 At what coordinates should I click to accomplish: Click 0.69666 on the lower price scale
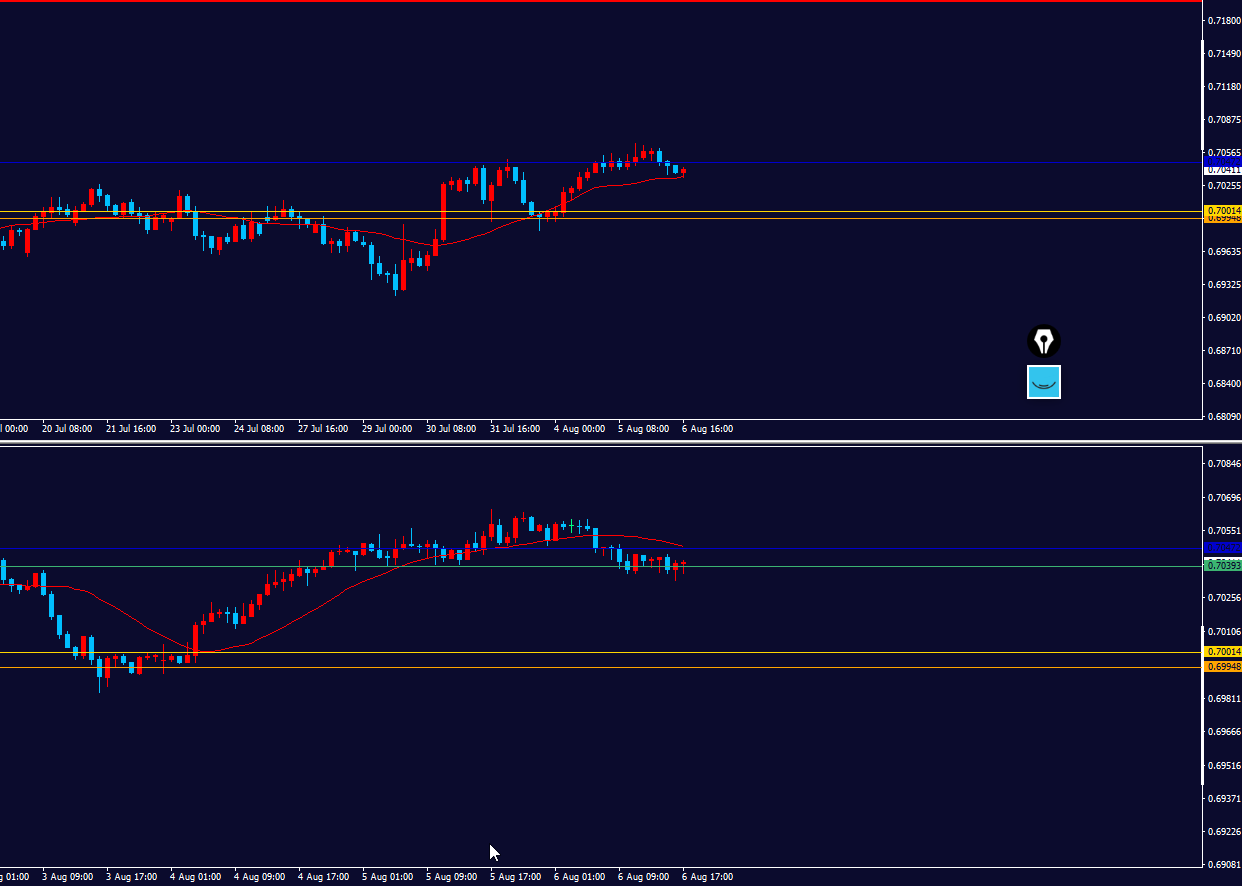1224,731
